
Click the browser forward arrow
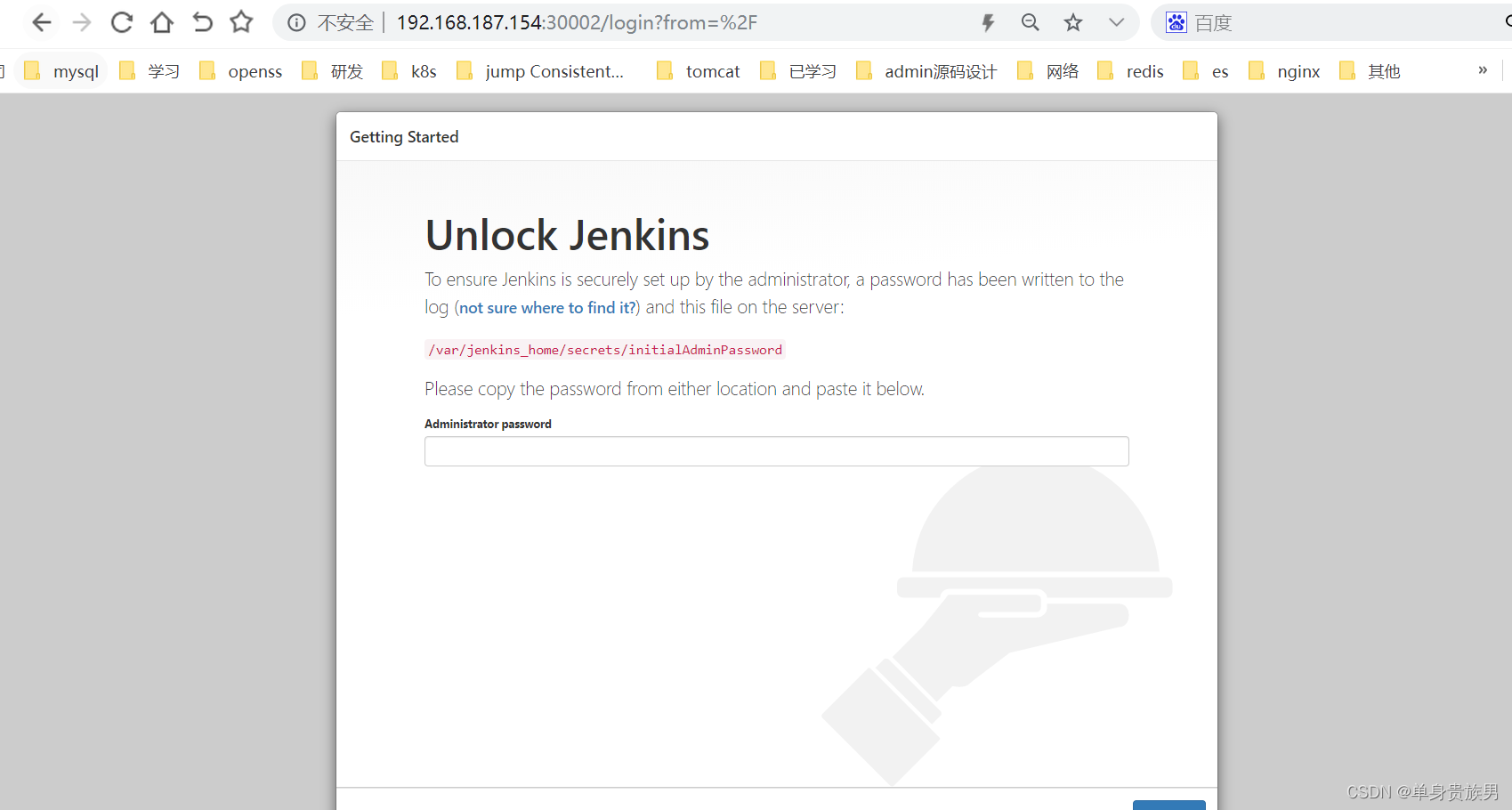[82, 22]
